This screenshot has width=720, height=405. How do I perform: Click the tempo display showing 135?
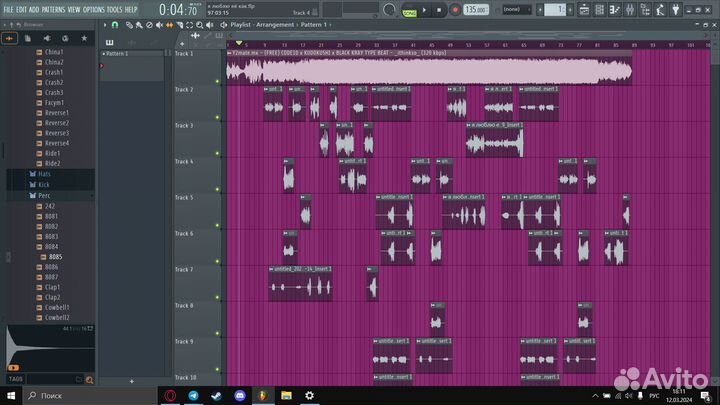click(x=475, y=10)
